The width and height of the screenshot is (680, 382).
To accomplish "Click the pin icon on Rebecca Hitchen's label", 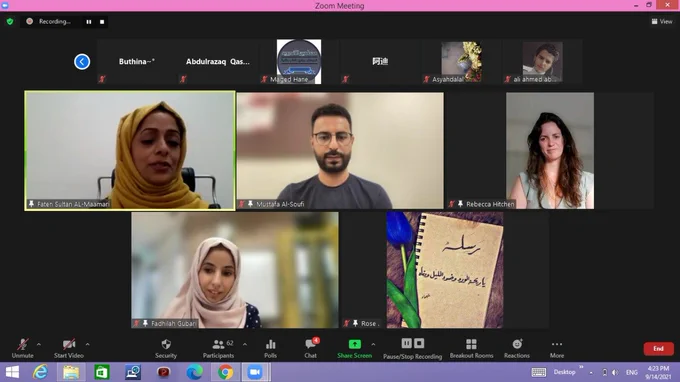I will point(460,204).
